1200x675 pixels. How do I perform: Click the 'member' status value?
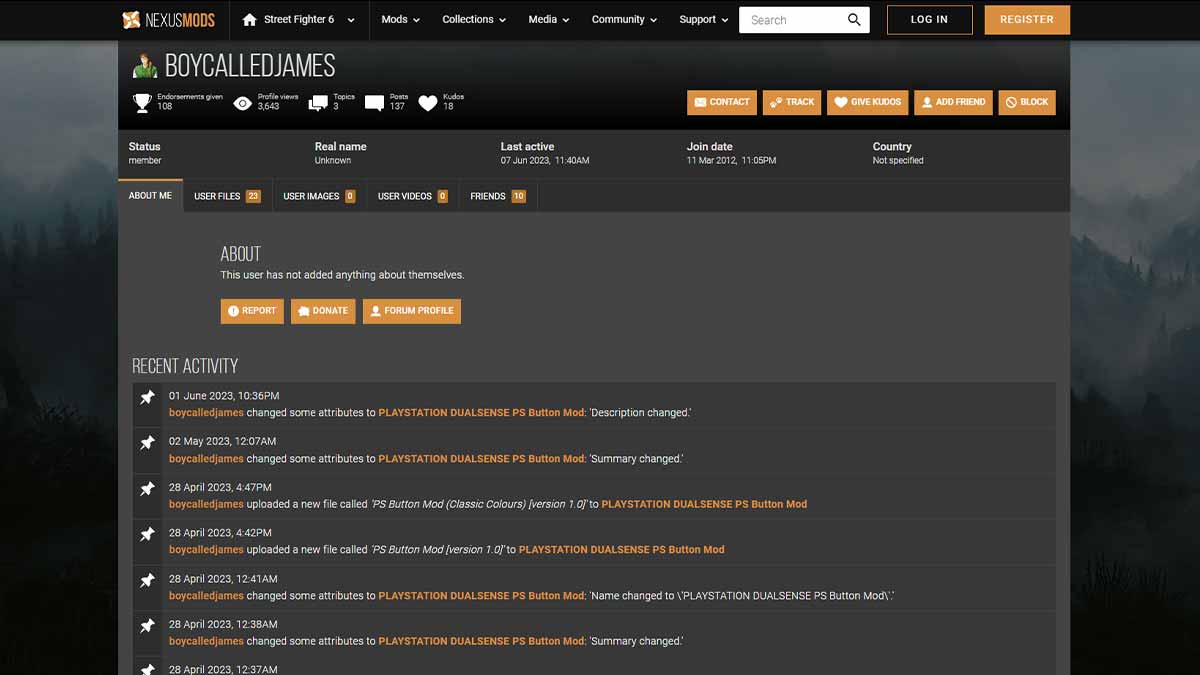(x=145, y=161)
